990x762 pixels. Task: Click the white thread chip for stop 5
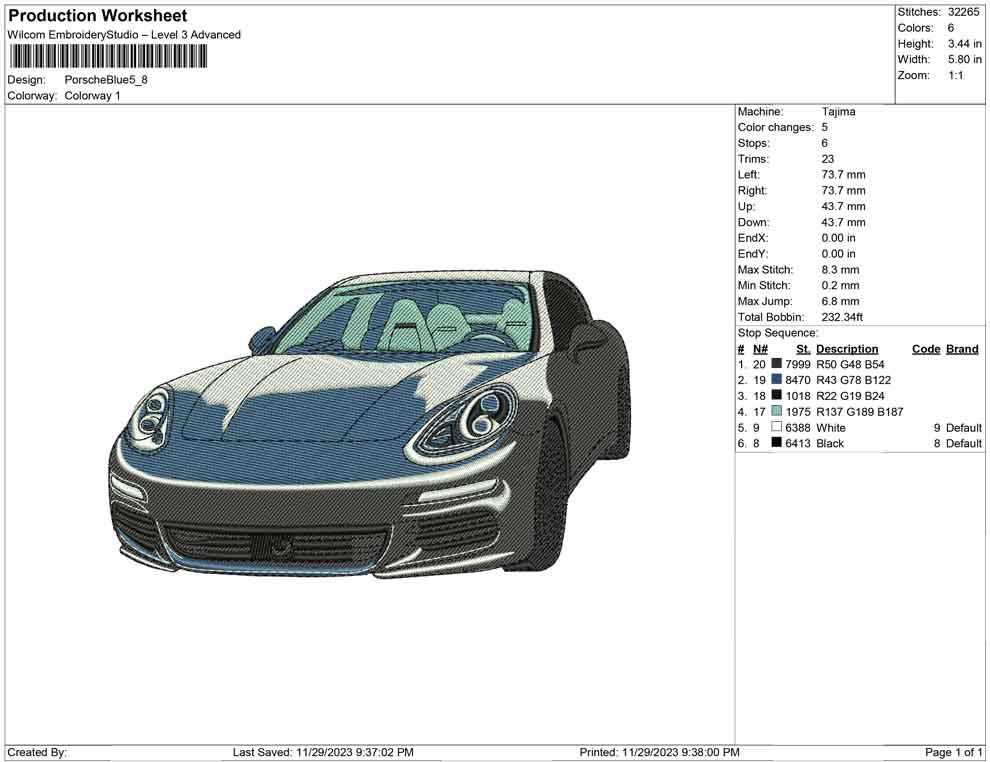tap(775, 427)
